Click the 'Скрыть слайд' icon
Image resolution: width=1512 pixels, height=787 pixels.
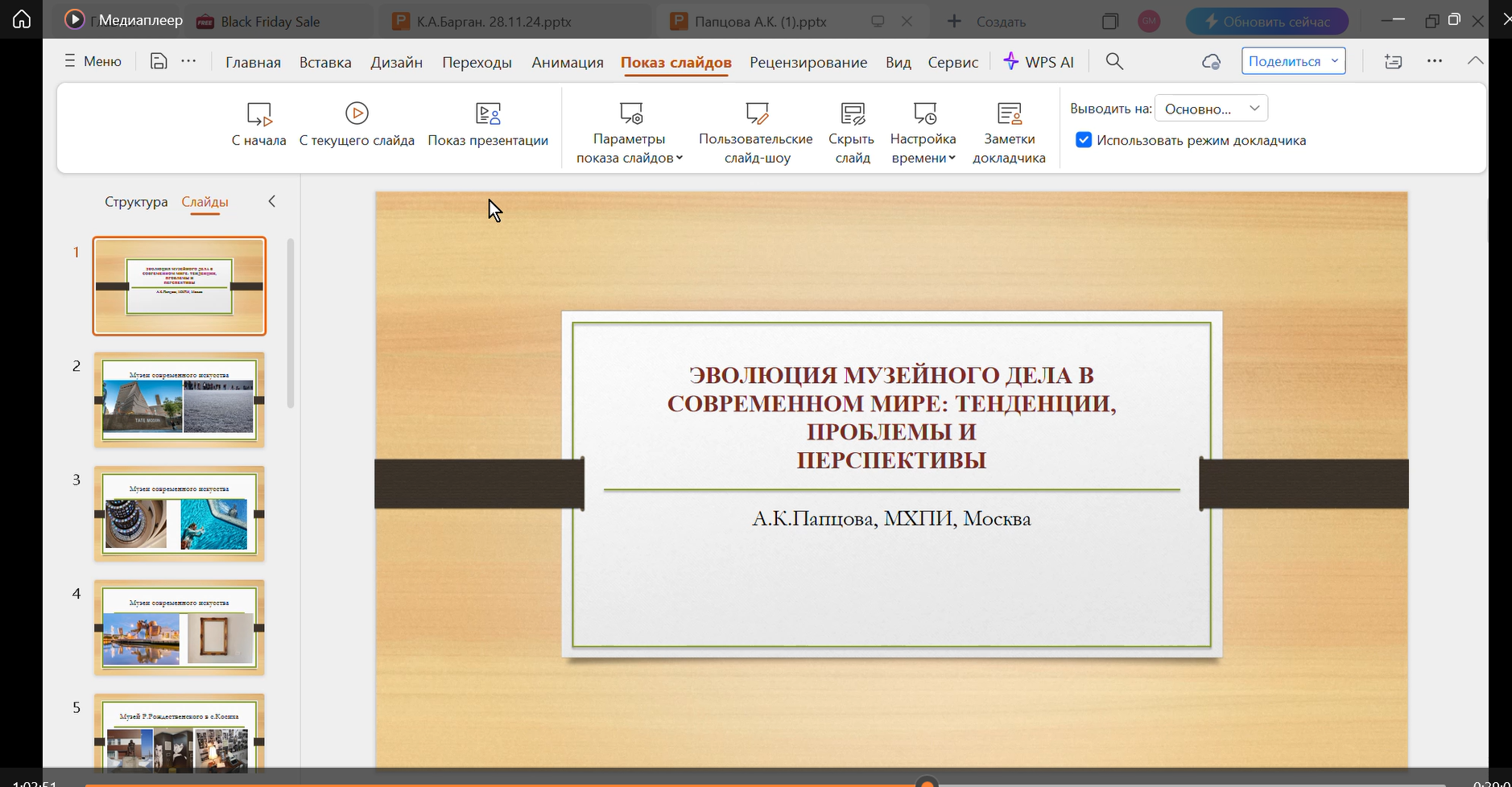tap(852, 113)
